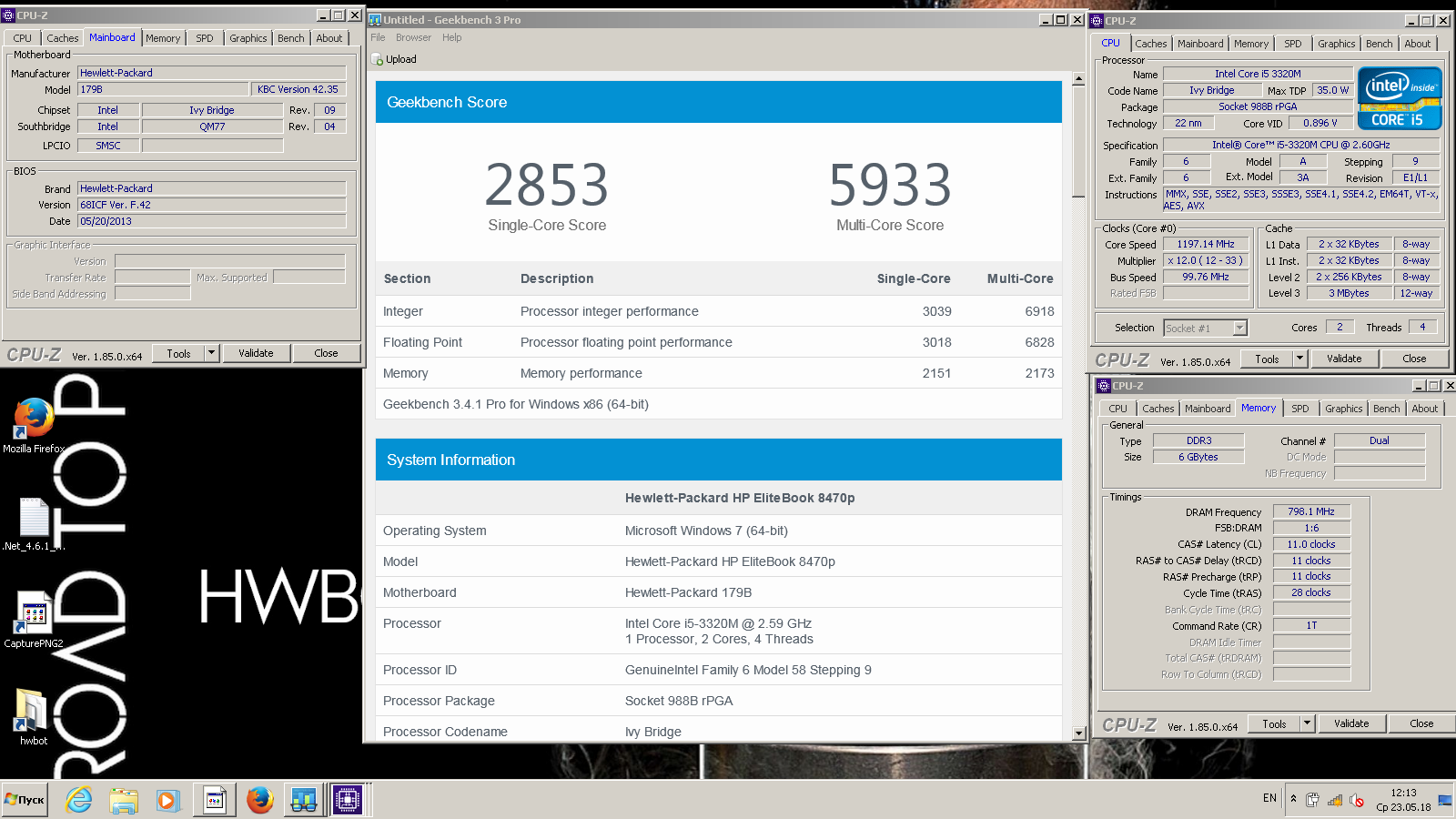Image resolution: width=1456 pixels, height=819 pixels.
Task: Open SPD tab in Memory CPU-Z window
Action: point(1300,409)
